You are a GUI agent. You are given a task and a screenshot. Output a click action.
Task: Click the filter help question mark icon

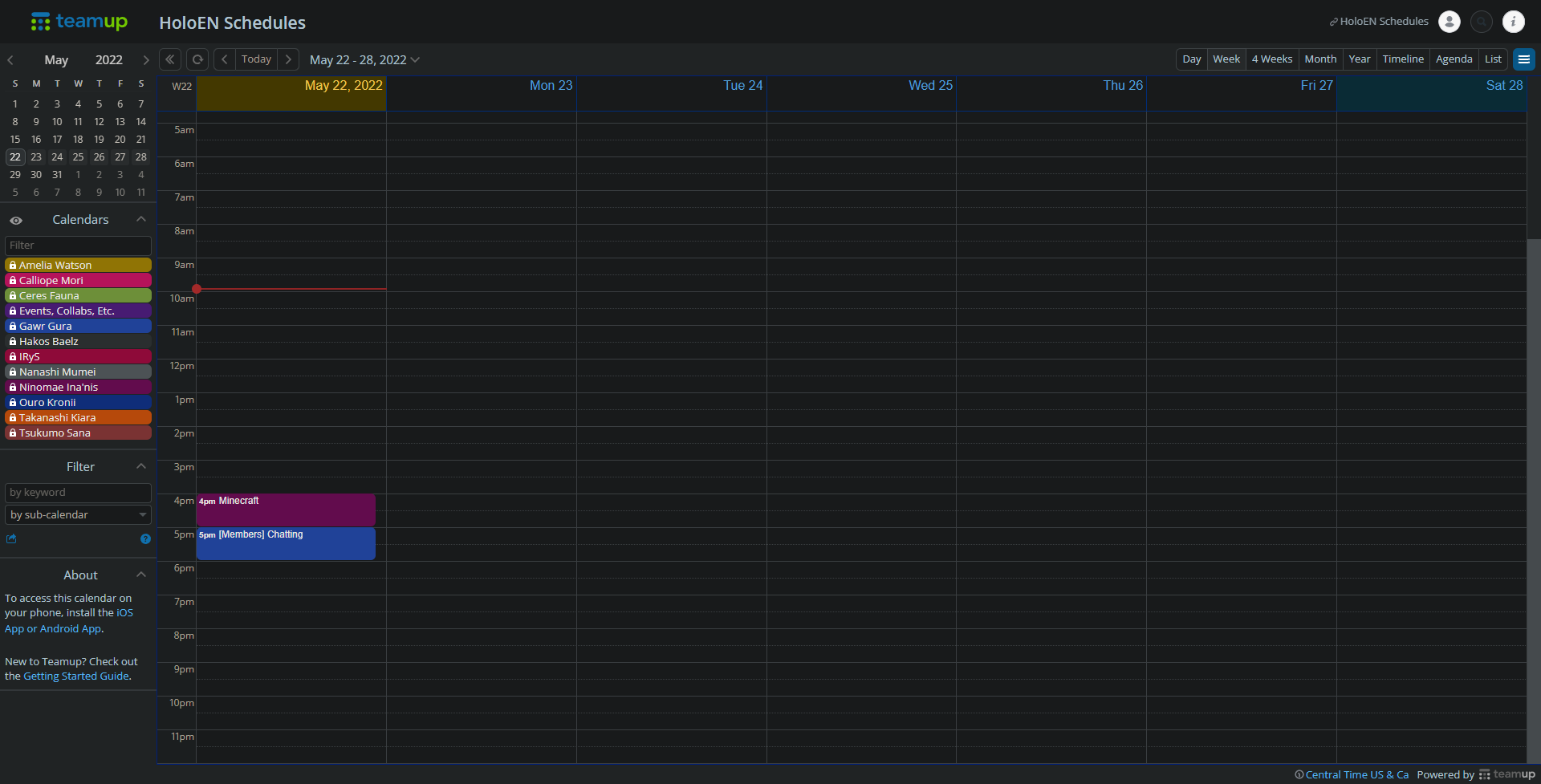145,539
